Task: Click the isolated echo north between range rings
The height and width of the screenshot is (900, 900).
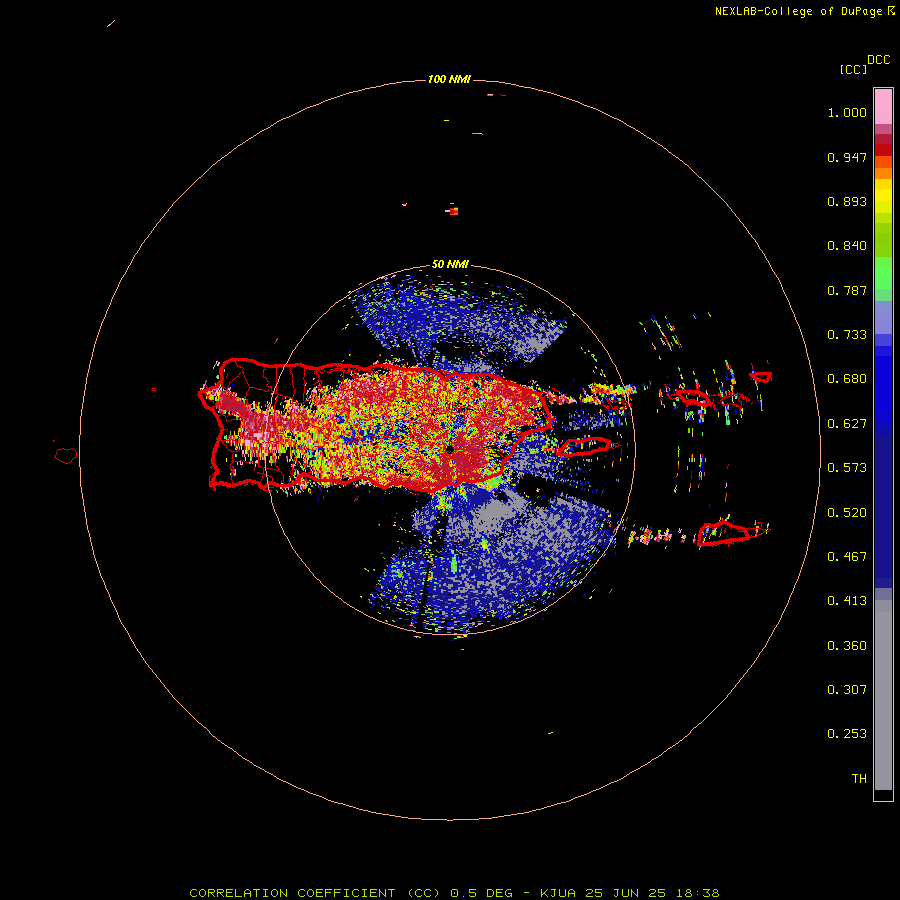Action: (453, 211)
